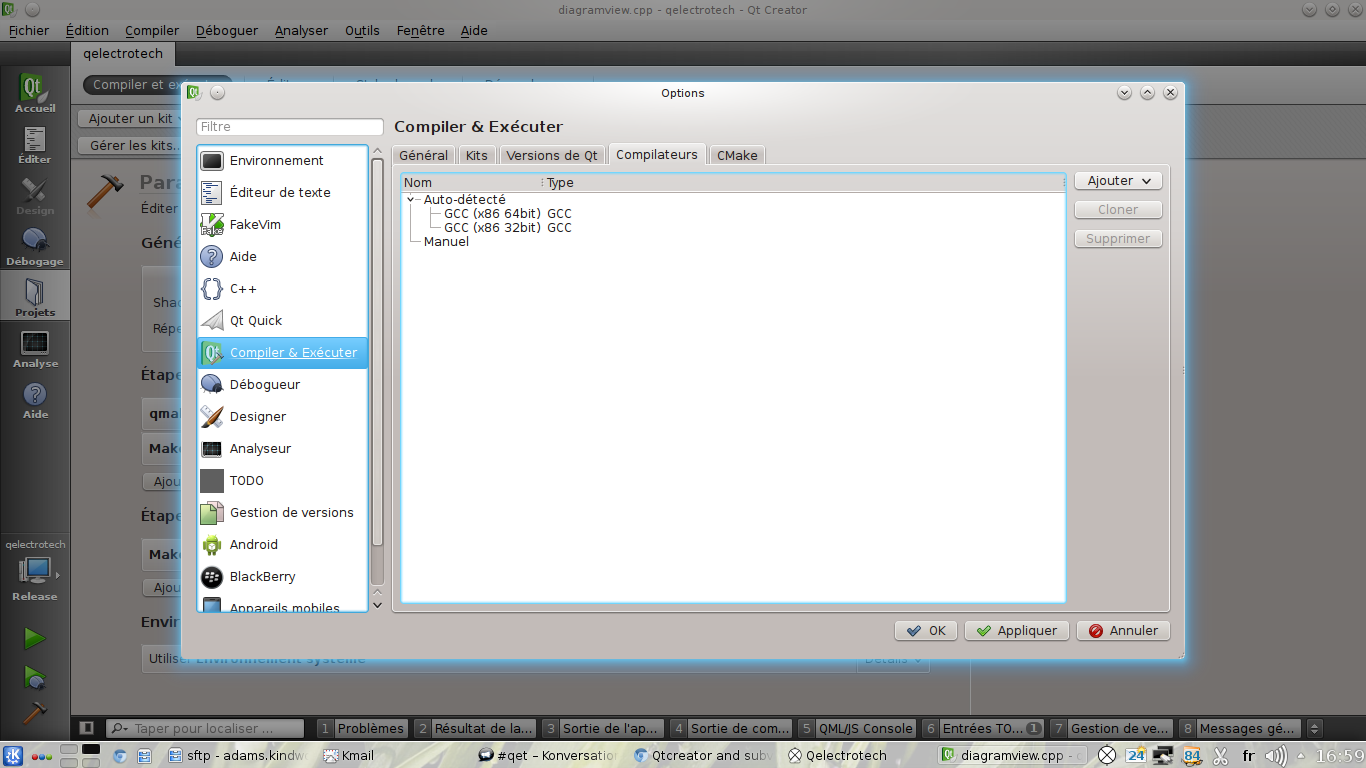Open the Déboguer menu

tap(227, 30)
